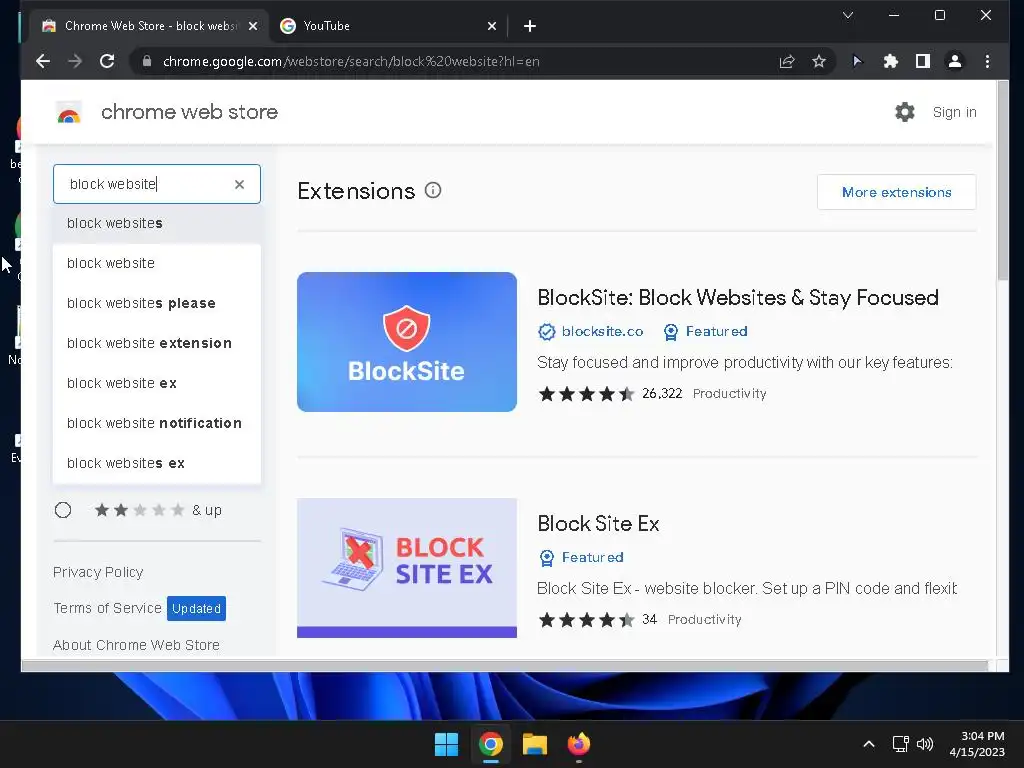The width and height of the screenshot is (1024, 768).
Task: Click the info icon next to Extensions
Action: point(433,190)
